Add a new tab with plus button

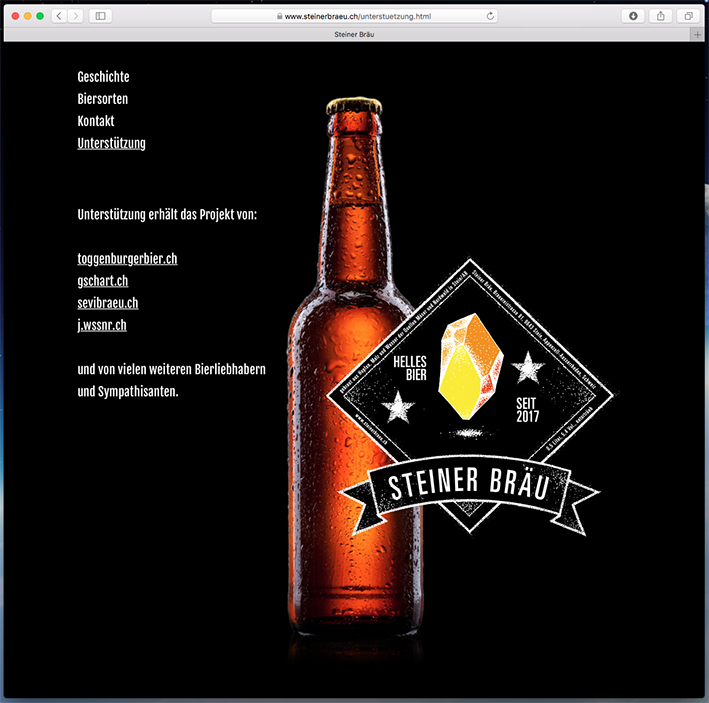click(697, 34)
